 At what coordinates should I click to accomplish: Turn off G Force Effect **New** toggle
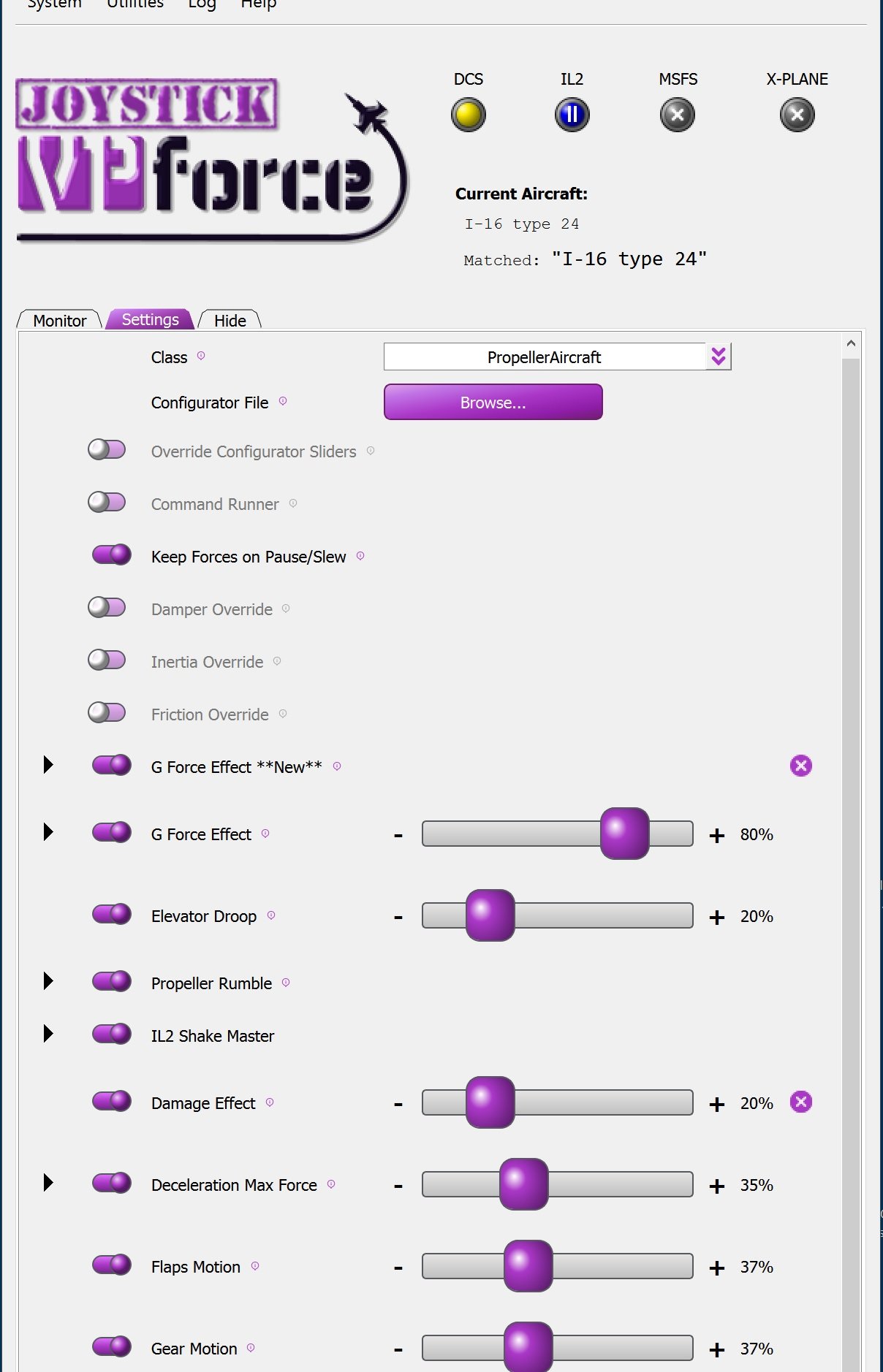point(112,766)
